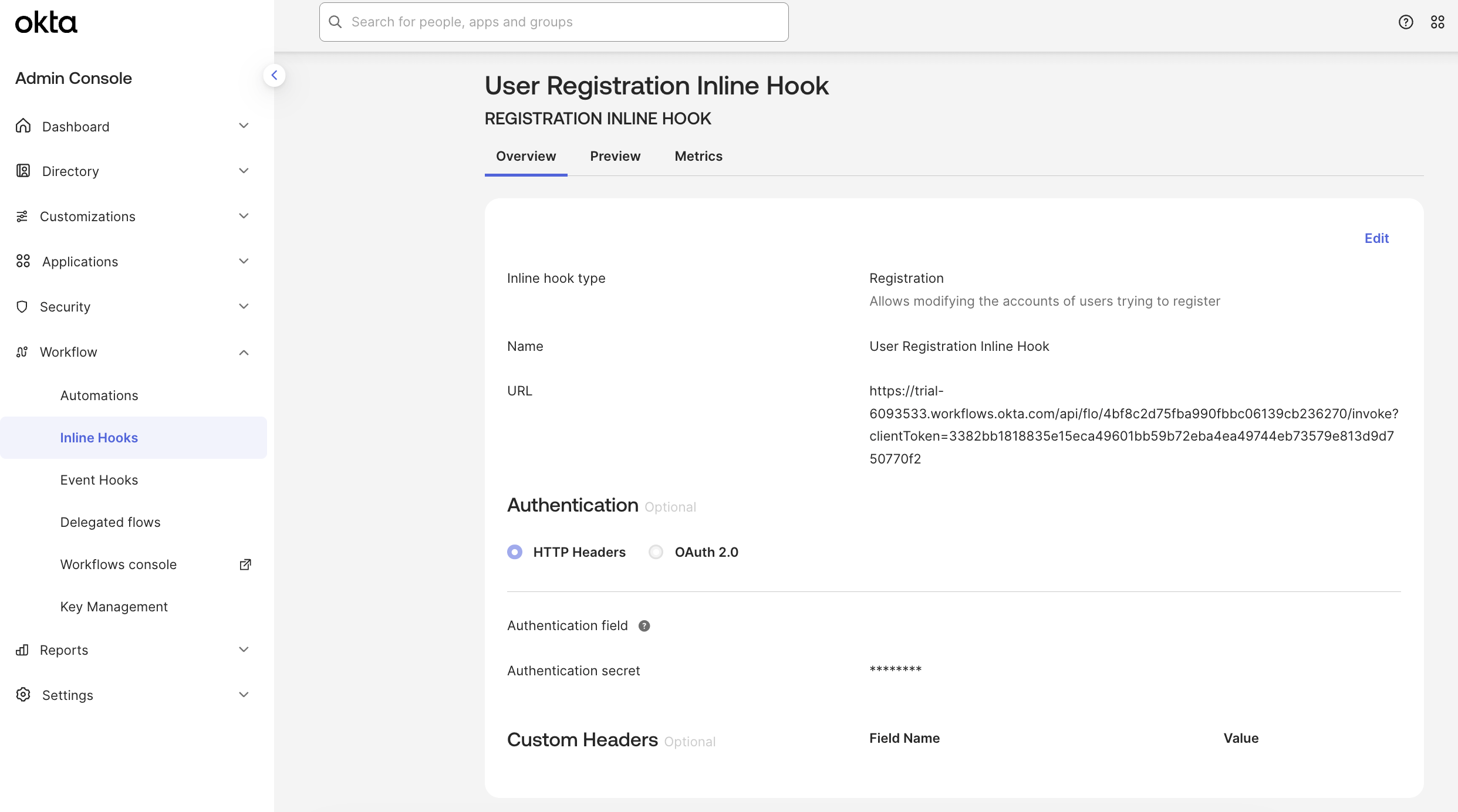Click the Applications grid icon in sidebar
1458x812 pixels.
[x=23, y=261]
